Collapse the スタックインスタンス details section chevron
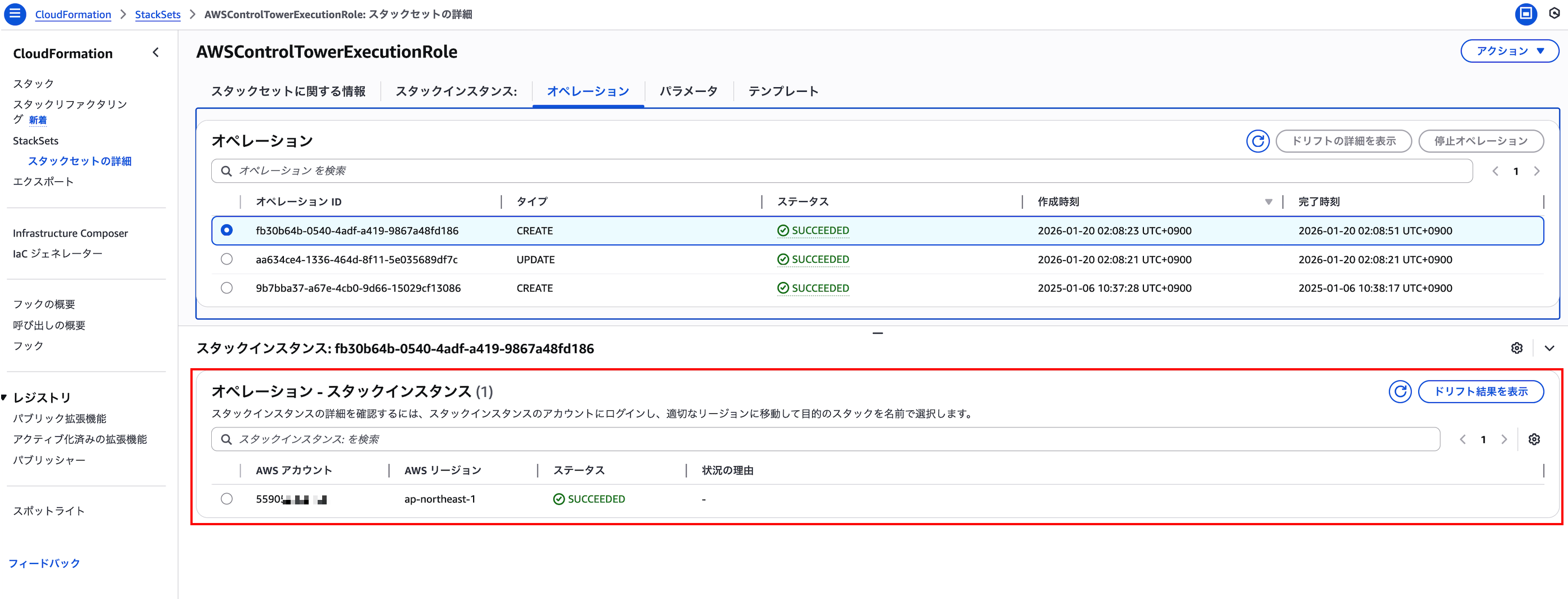This screenshot has height=599, width=1568. click(x=1549, y=348)
